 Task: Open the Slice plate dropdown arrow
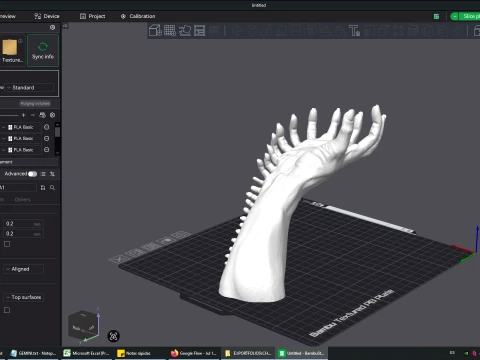pyautogui.click(x=454, y=16)
